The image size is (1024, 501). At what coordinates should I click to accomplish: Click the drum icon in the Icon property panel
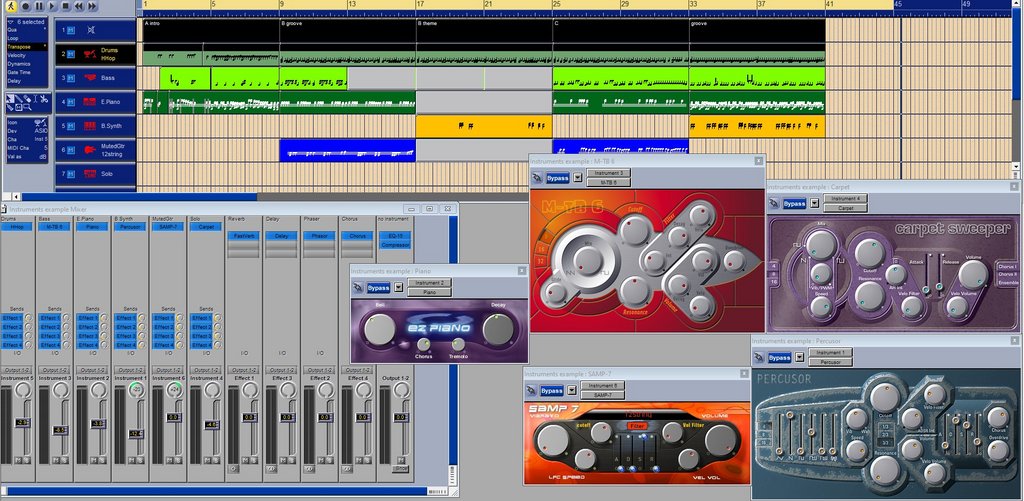tap(39, 122)
